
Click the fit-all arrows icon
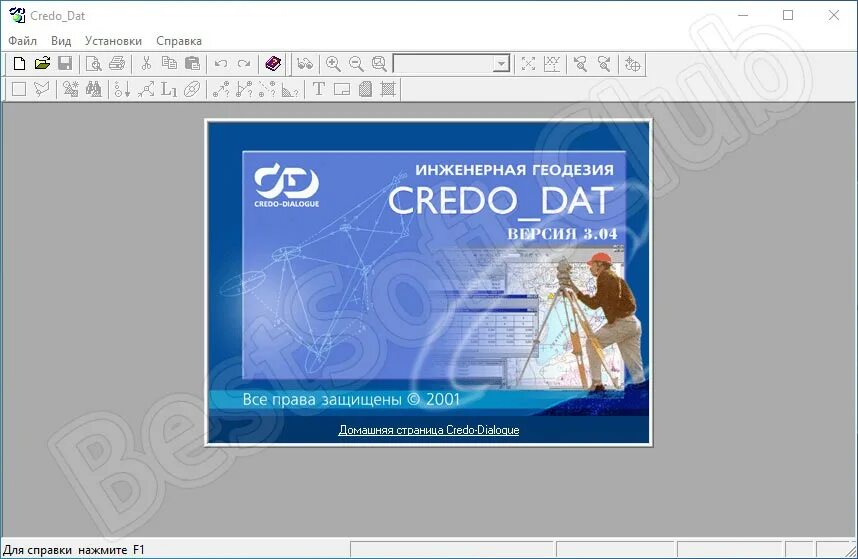528,64
